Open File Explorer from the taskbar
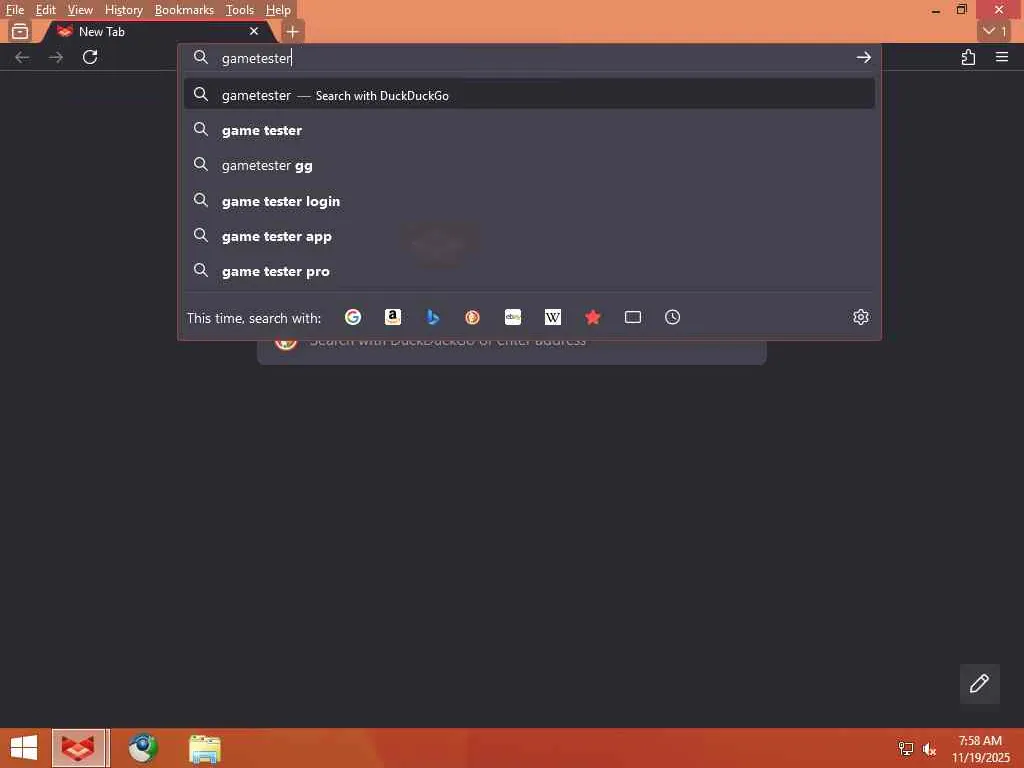The height and width of the screenshot is (768, 1024). click(204, 748)
